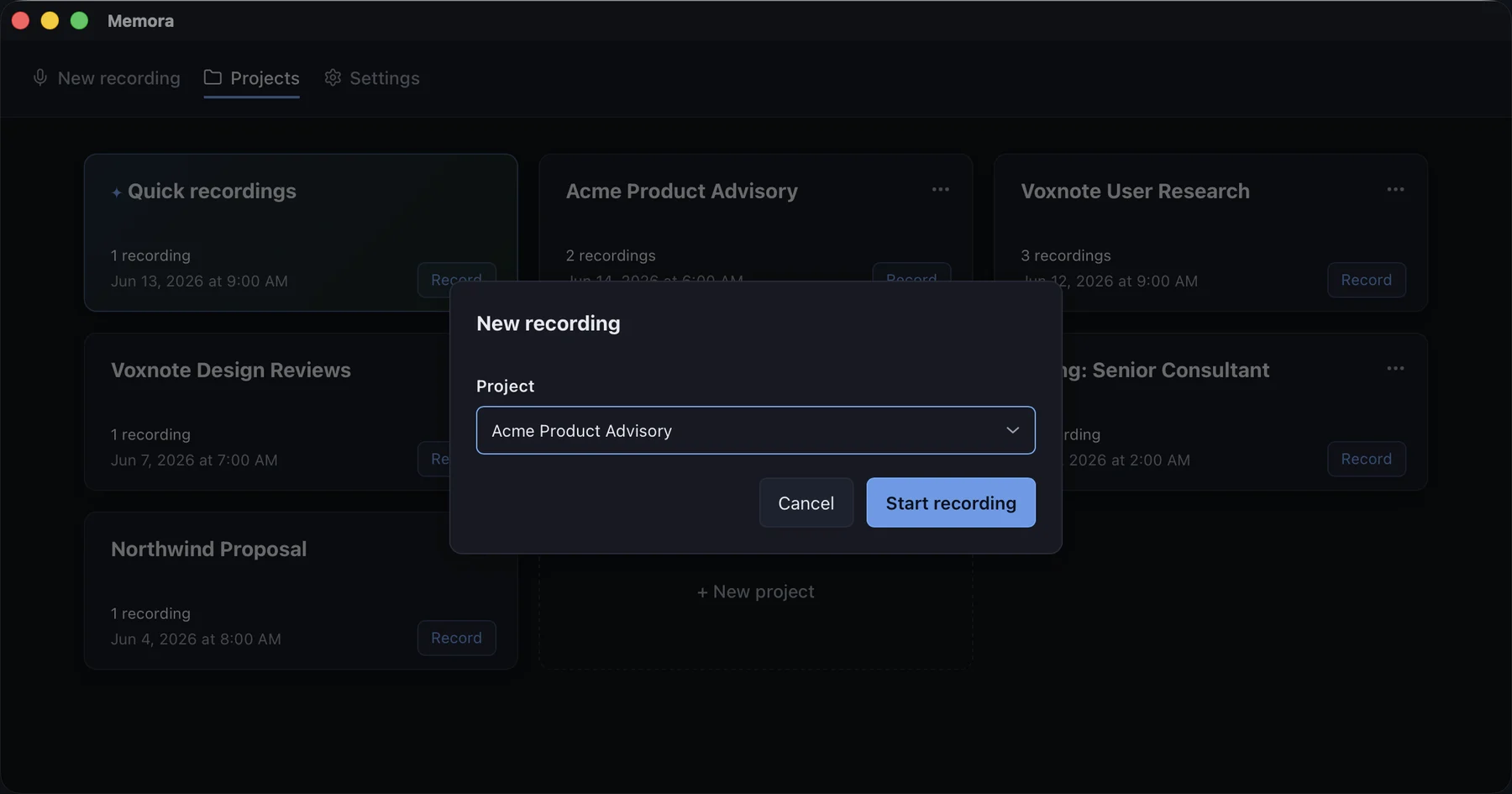The image size is (1512, 794).
Task: Click Start recording button
Action: coord(951,502)
